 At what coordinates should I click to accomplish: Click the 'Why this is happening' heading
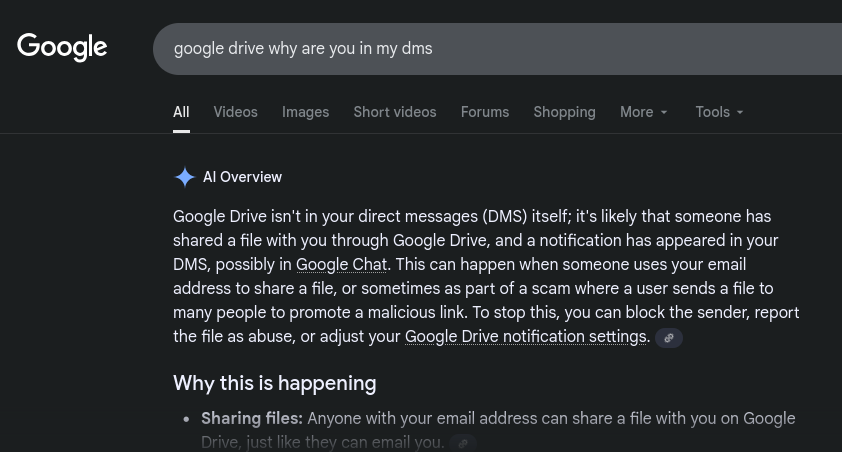[275, 383]
